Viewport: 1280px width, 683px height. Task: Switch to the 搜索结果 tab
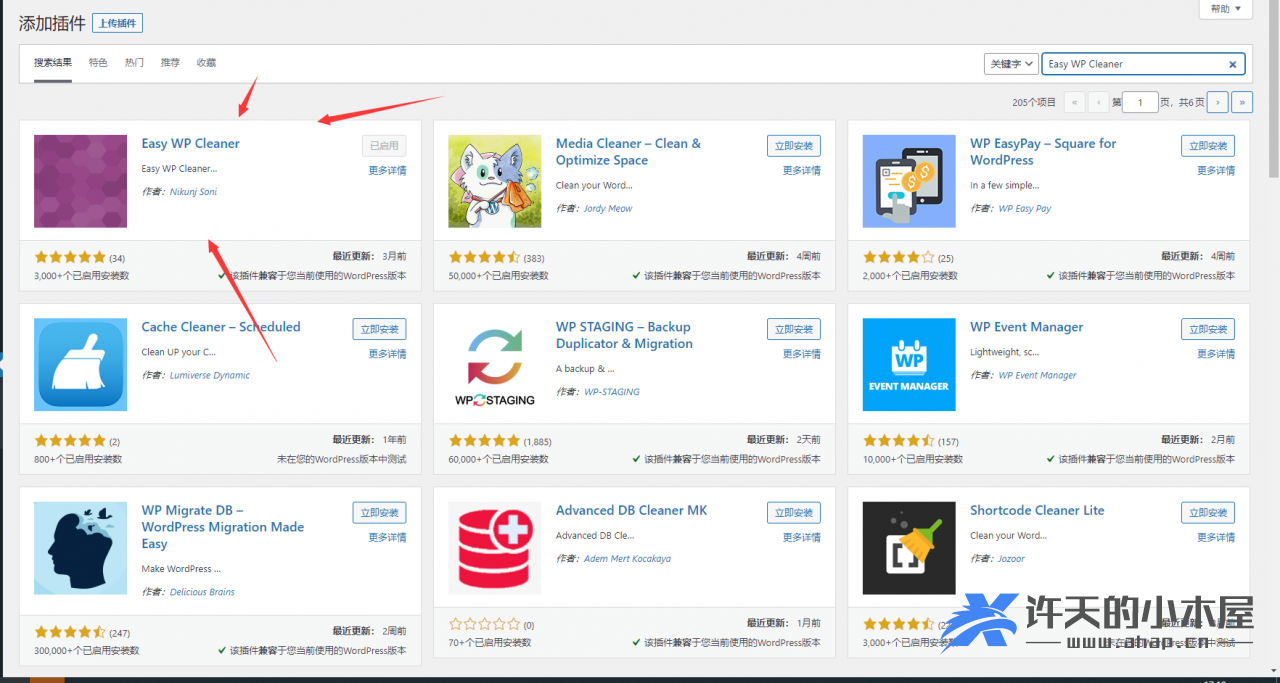click(53, 63)
